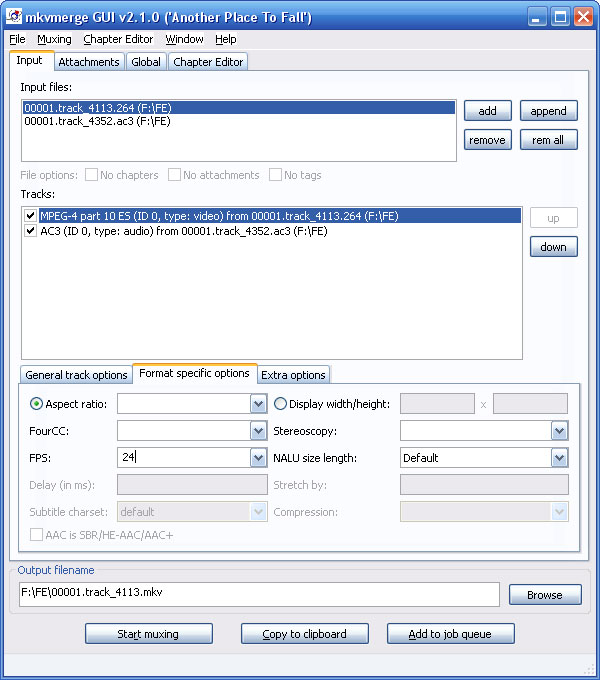Select the Display width/height radio button

point(280,404)
